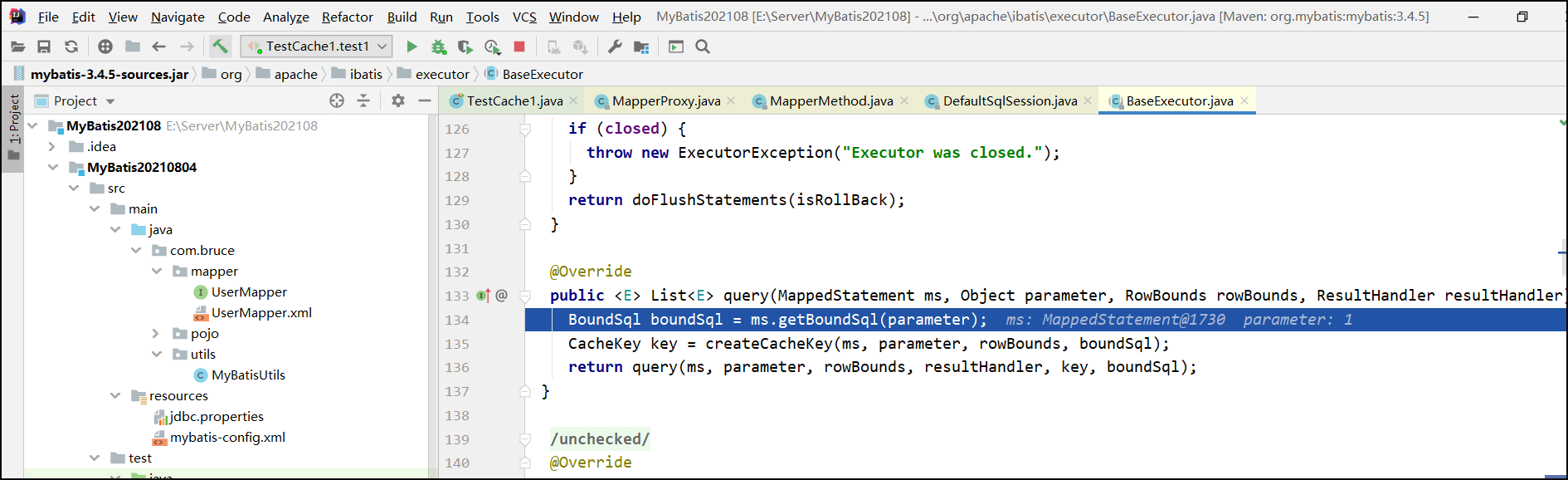Screen dimensions: 1568x480
Task: Toggle code fold marker at line 126
Action: (x=525, y=129)
